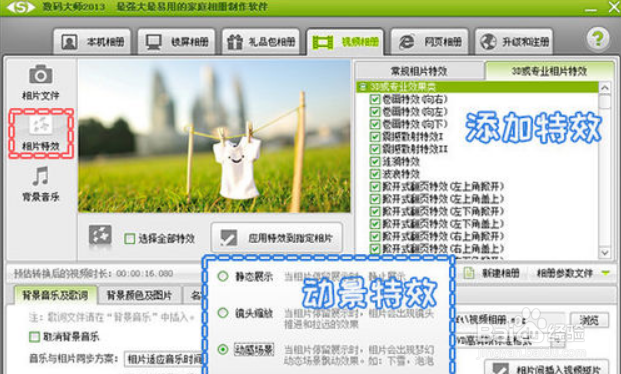Click the photo preview image
The height and width of the screenshot is (374, 621).
214,136
